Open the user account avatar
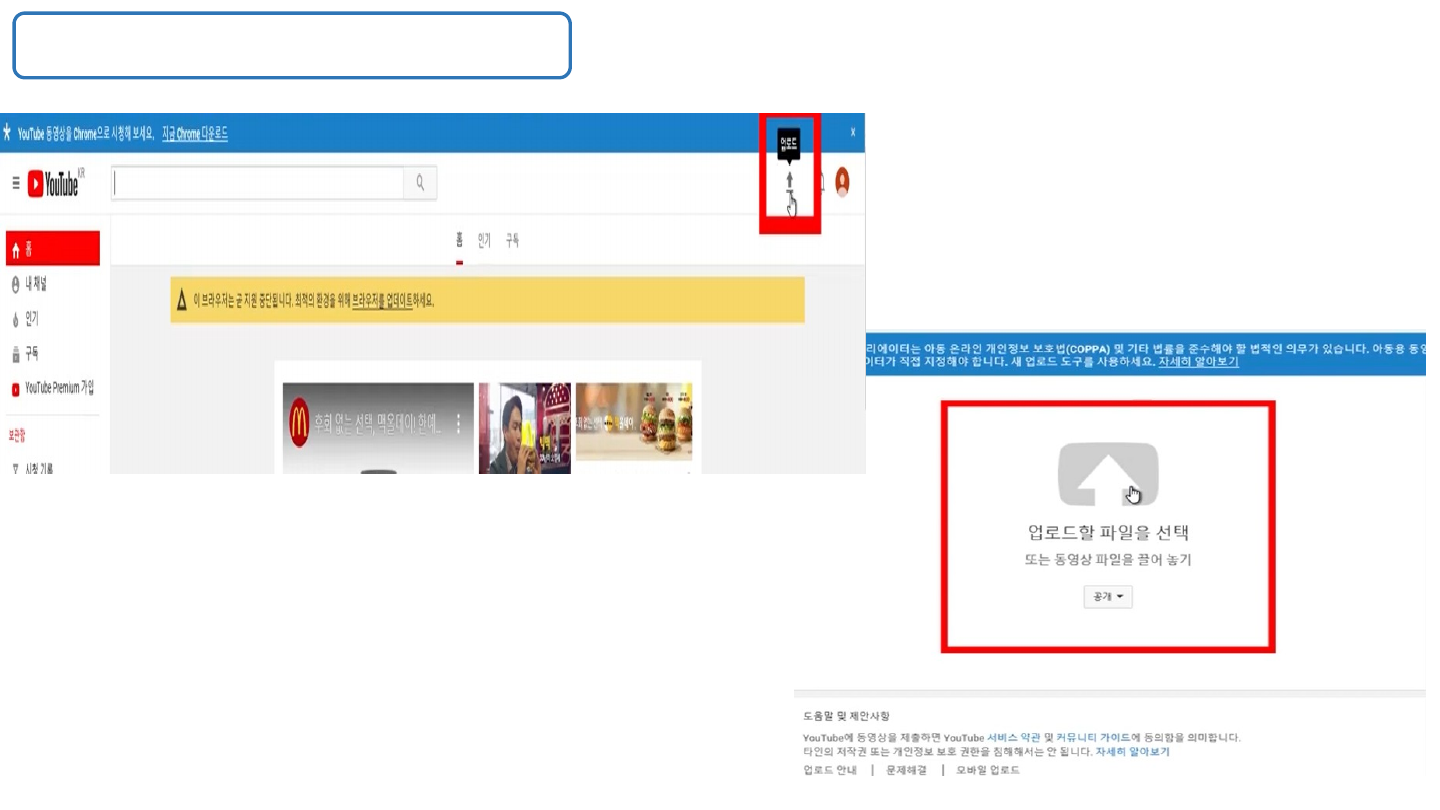1440x810 pixels. pyautogui.click(x=842, y=181)
